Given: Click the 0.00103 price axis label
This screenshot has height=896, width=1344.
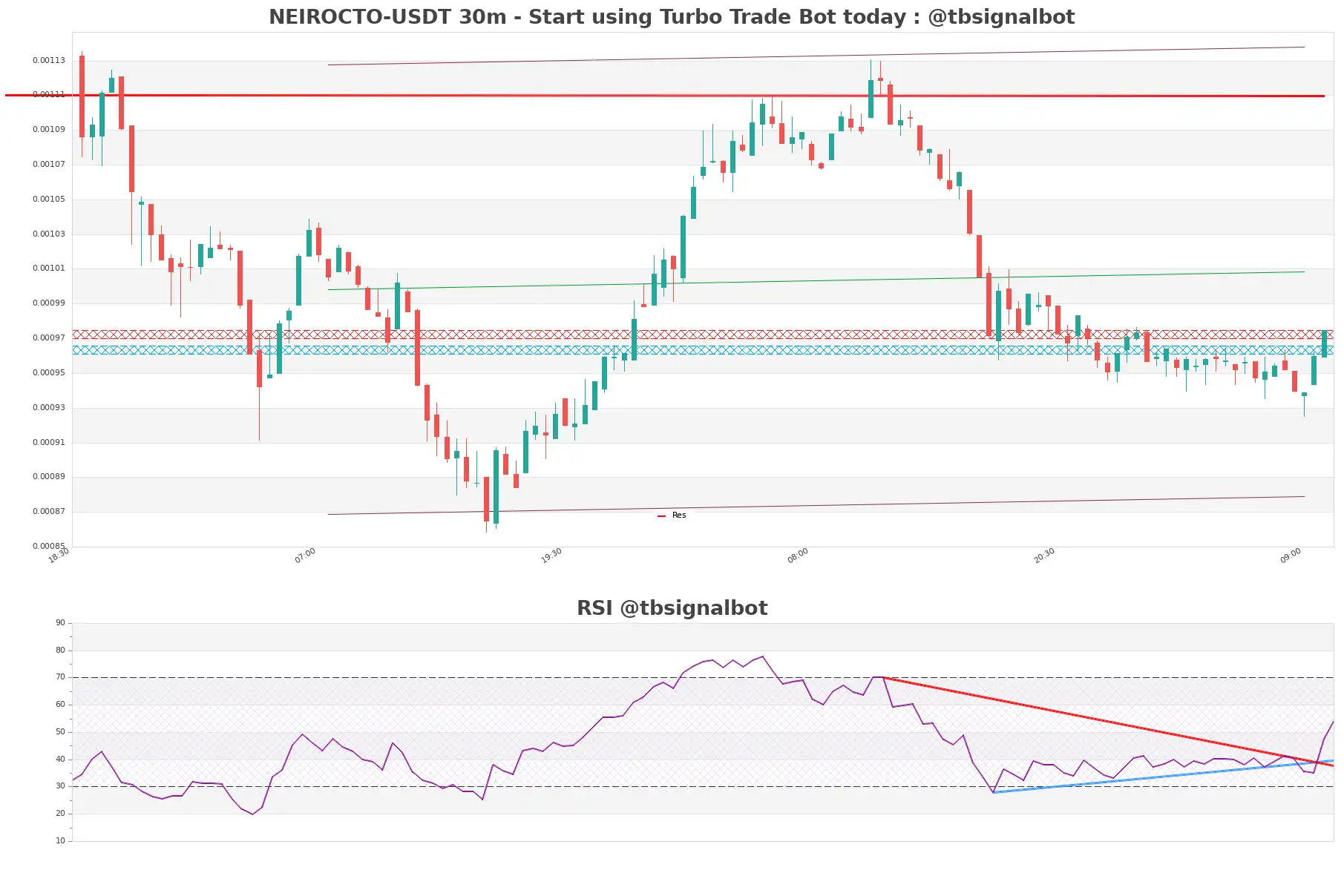Looking at the screenshot, I should tap(48, 234).
